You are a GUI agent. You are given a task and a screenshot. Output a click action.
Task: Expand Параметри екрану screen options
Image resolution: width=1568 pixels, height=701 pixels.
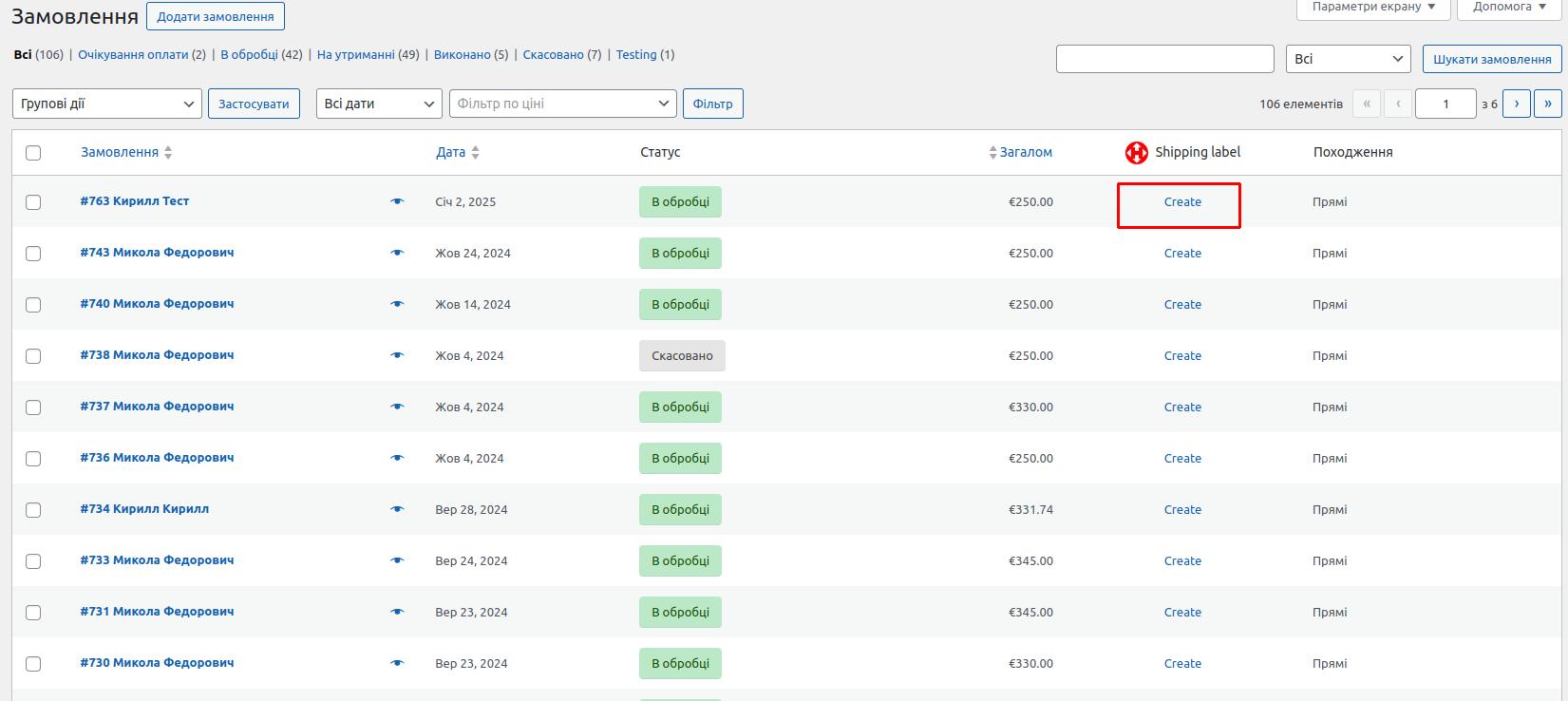pos(1373,8)
